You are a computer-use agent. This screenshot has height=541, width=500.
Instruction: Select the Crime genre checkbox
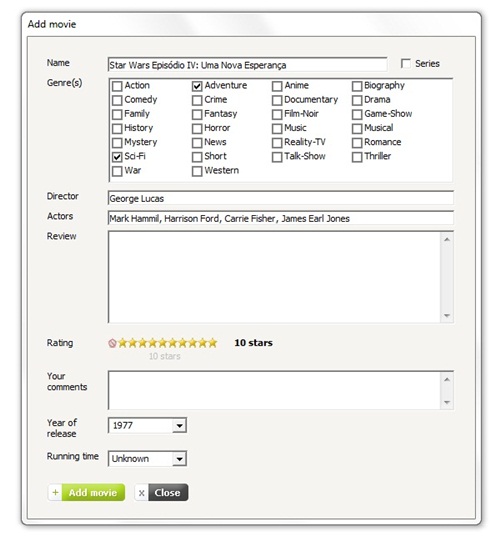(197, 100)
